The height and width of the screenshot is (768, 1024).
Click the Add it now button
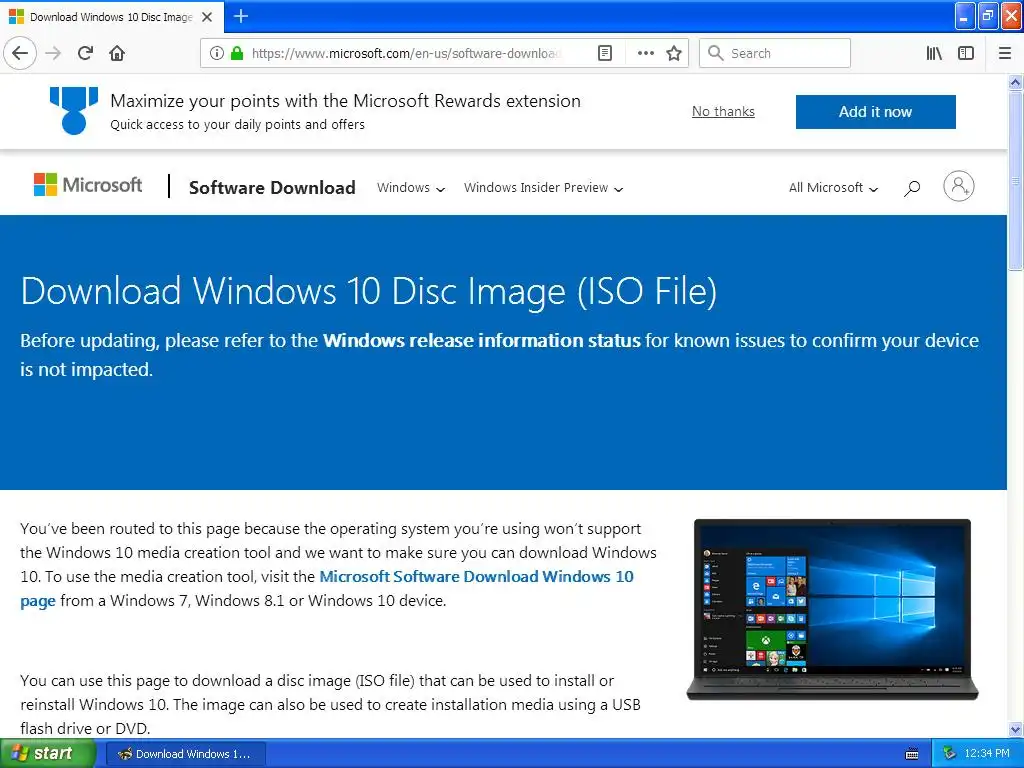tap(875, 112)
